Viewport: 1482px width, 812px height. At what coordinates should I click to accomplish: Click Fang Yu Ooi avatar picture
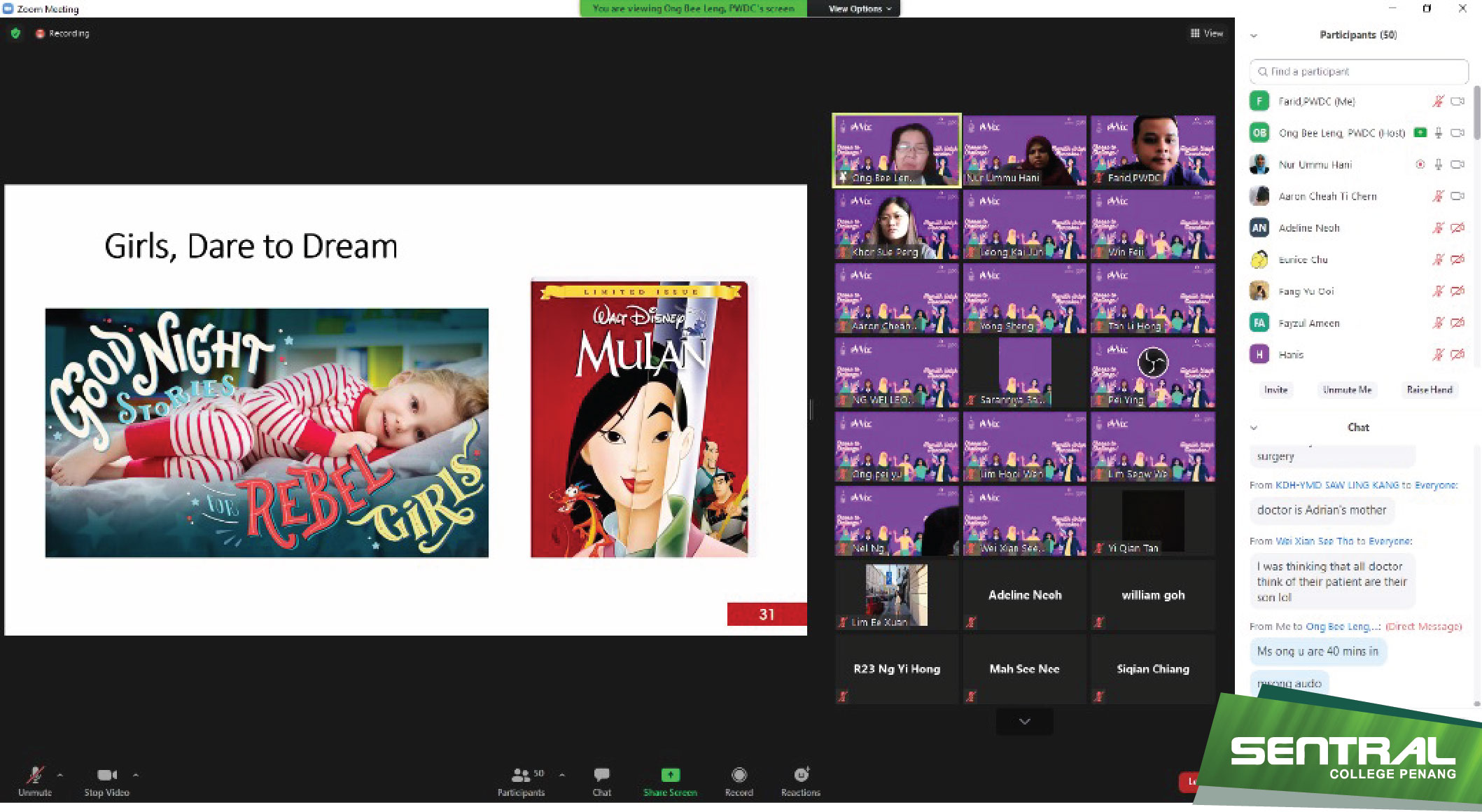click(x=1259, y=290)
